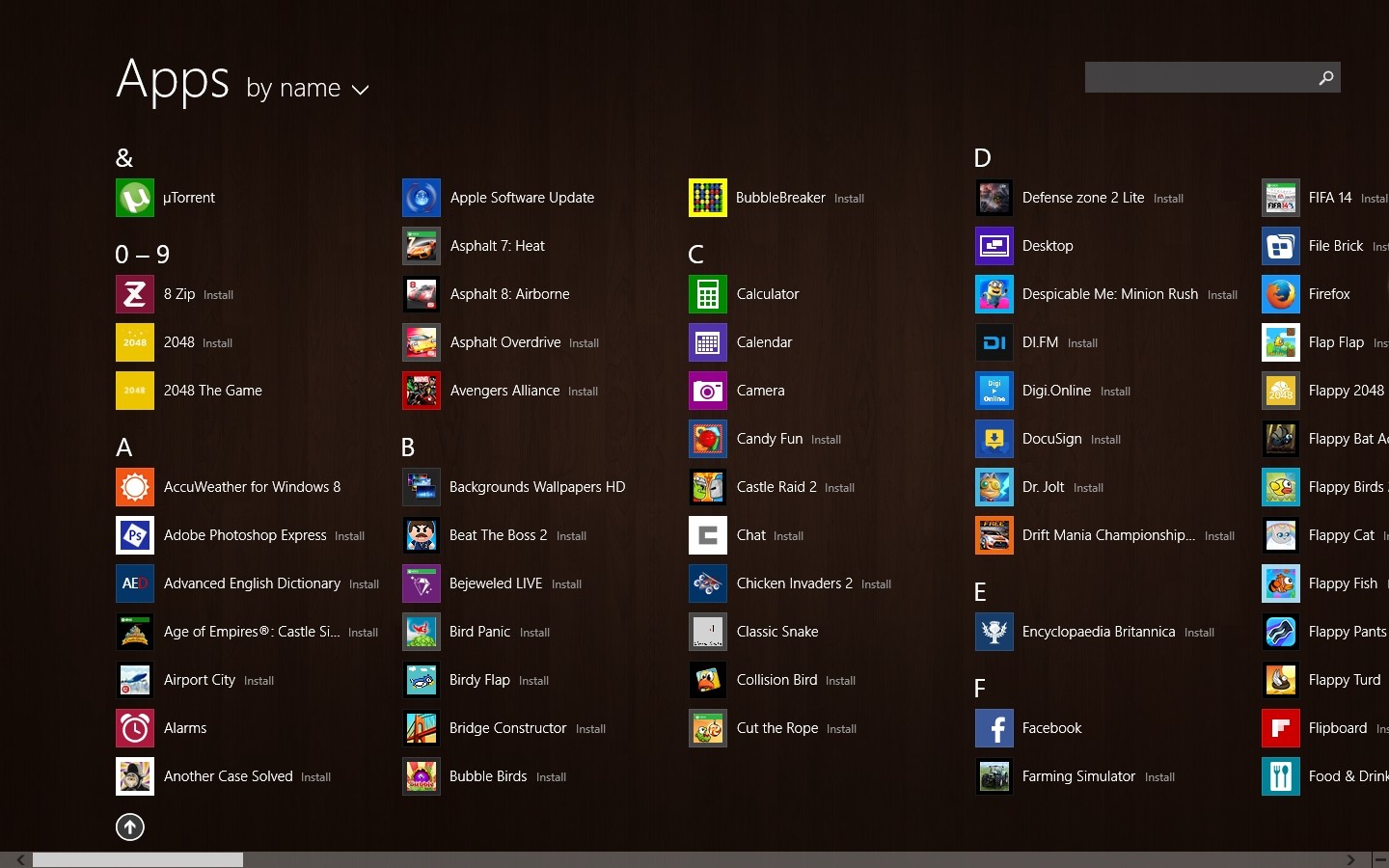Click the search magnifier button
This screenshot has width=1389, height=868.
[1327, 78]
